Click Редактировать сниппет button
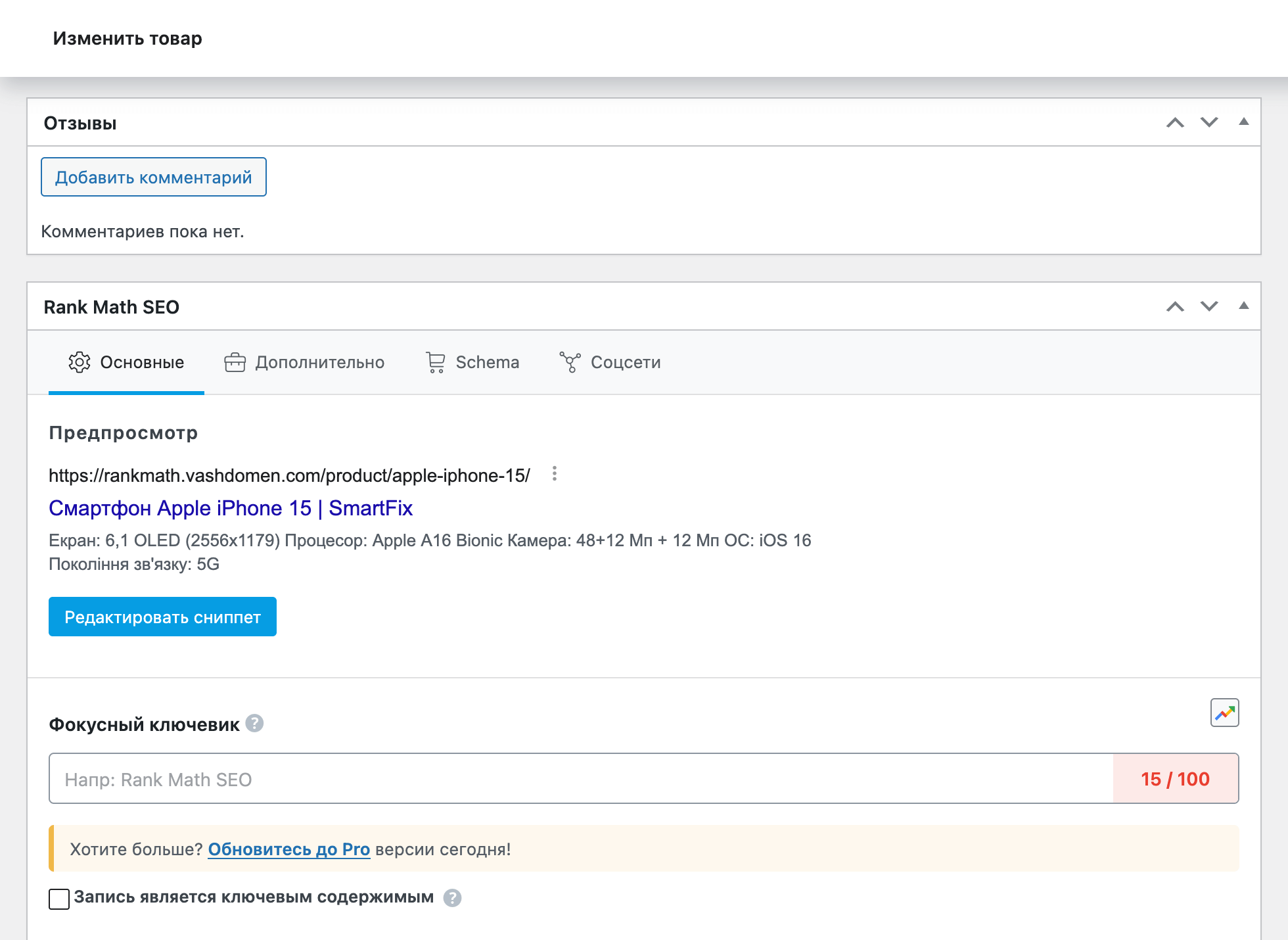Image resolution: width=1288 pixels, height=940 pixels. [162, 617]
